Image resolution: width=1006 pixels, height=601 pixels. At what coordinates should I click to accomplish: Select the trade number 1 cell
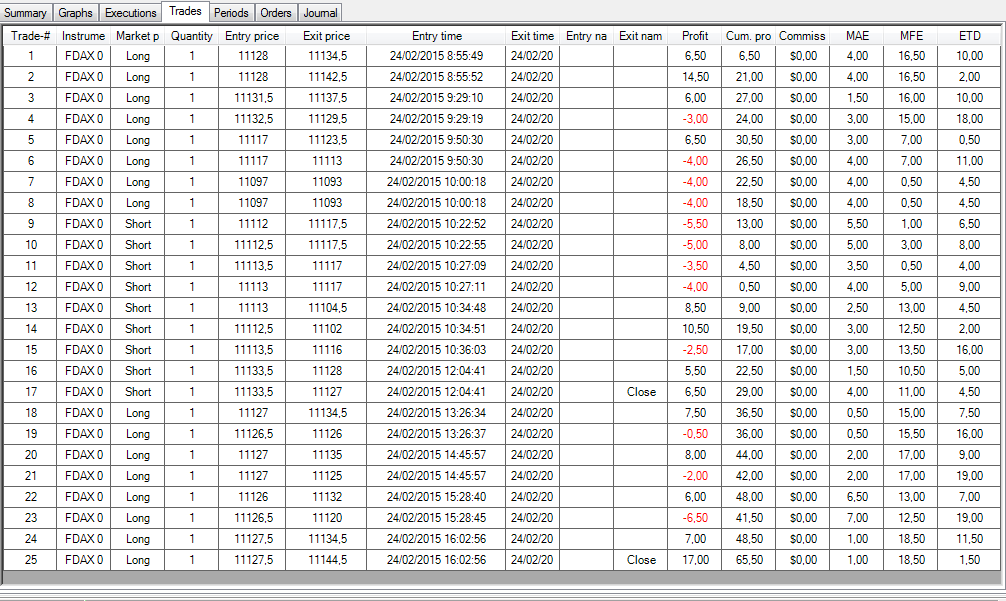pyautogui.click(x=30, y=56)
